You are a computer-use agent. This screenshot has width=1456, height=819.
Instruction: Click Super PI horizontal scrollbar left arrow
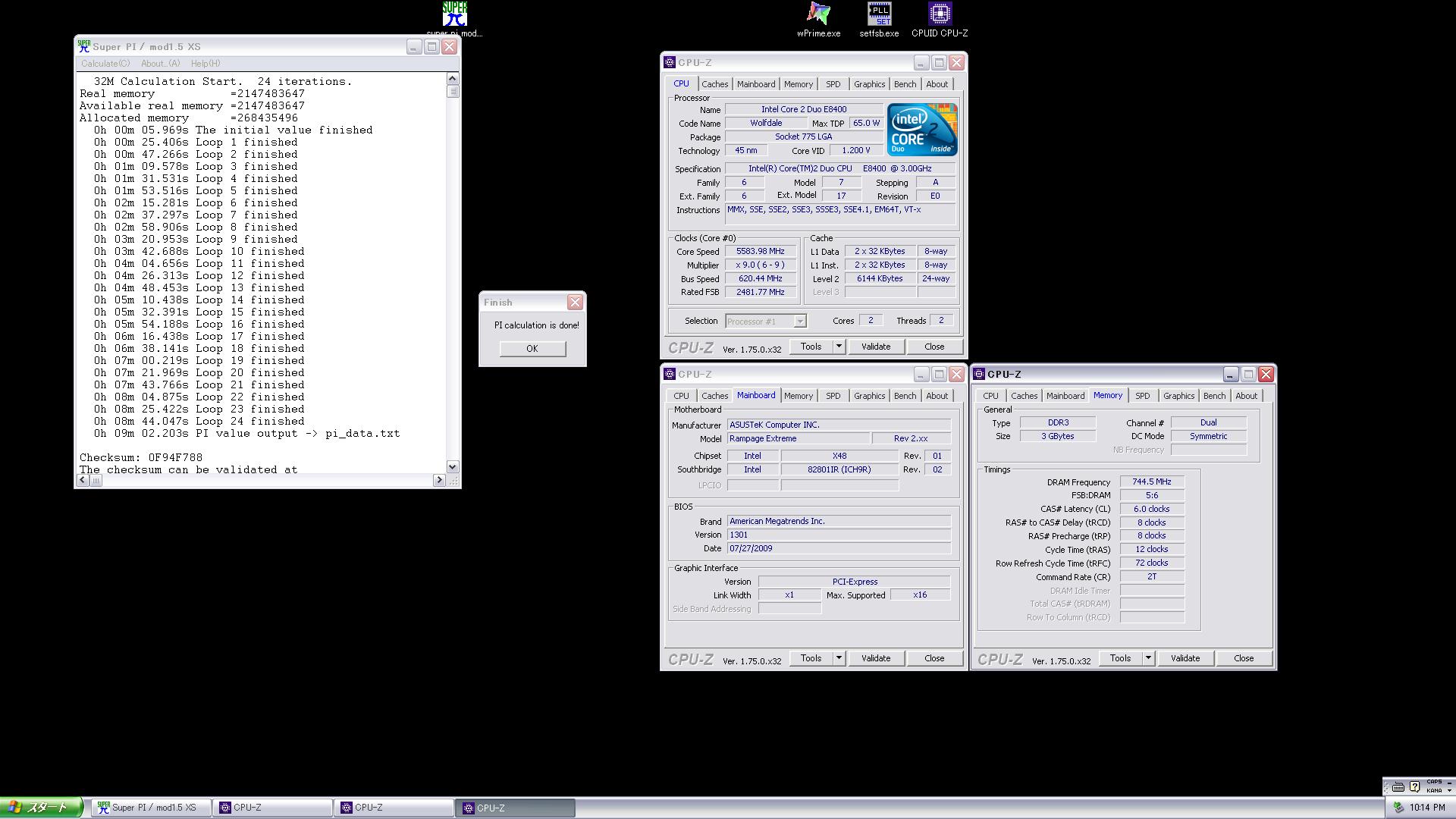83,480
